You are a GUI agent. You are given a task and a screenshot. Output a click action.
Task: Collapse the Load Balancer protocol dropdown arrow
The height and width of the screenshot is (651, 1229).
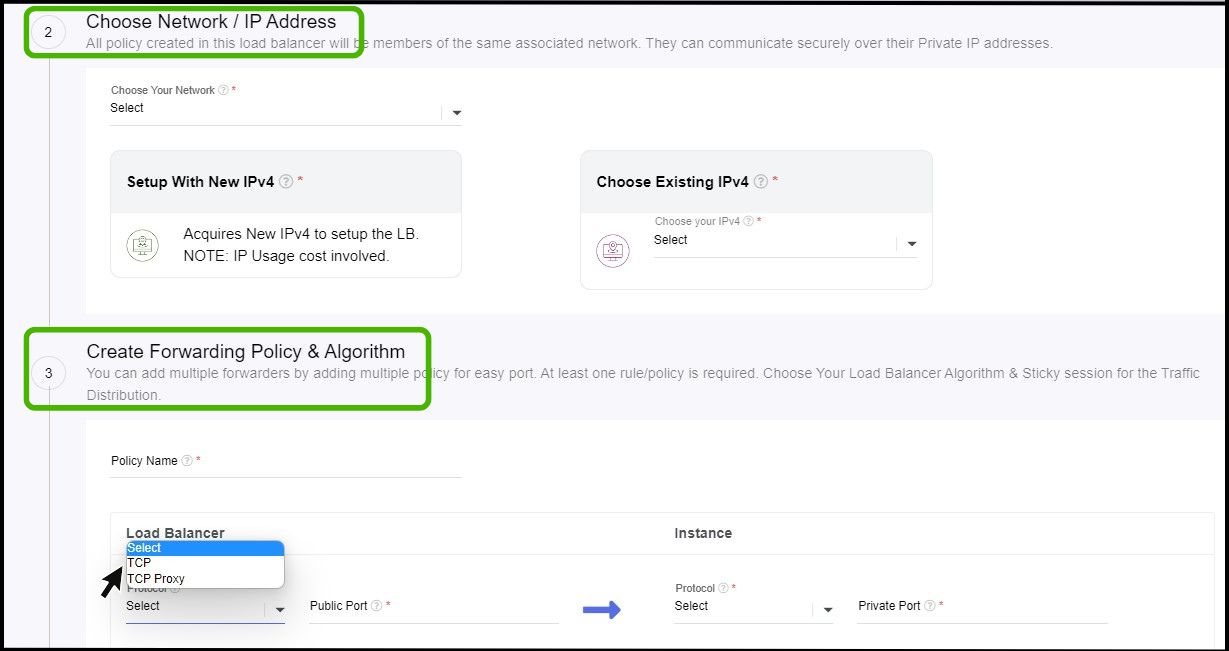(280, 609)
